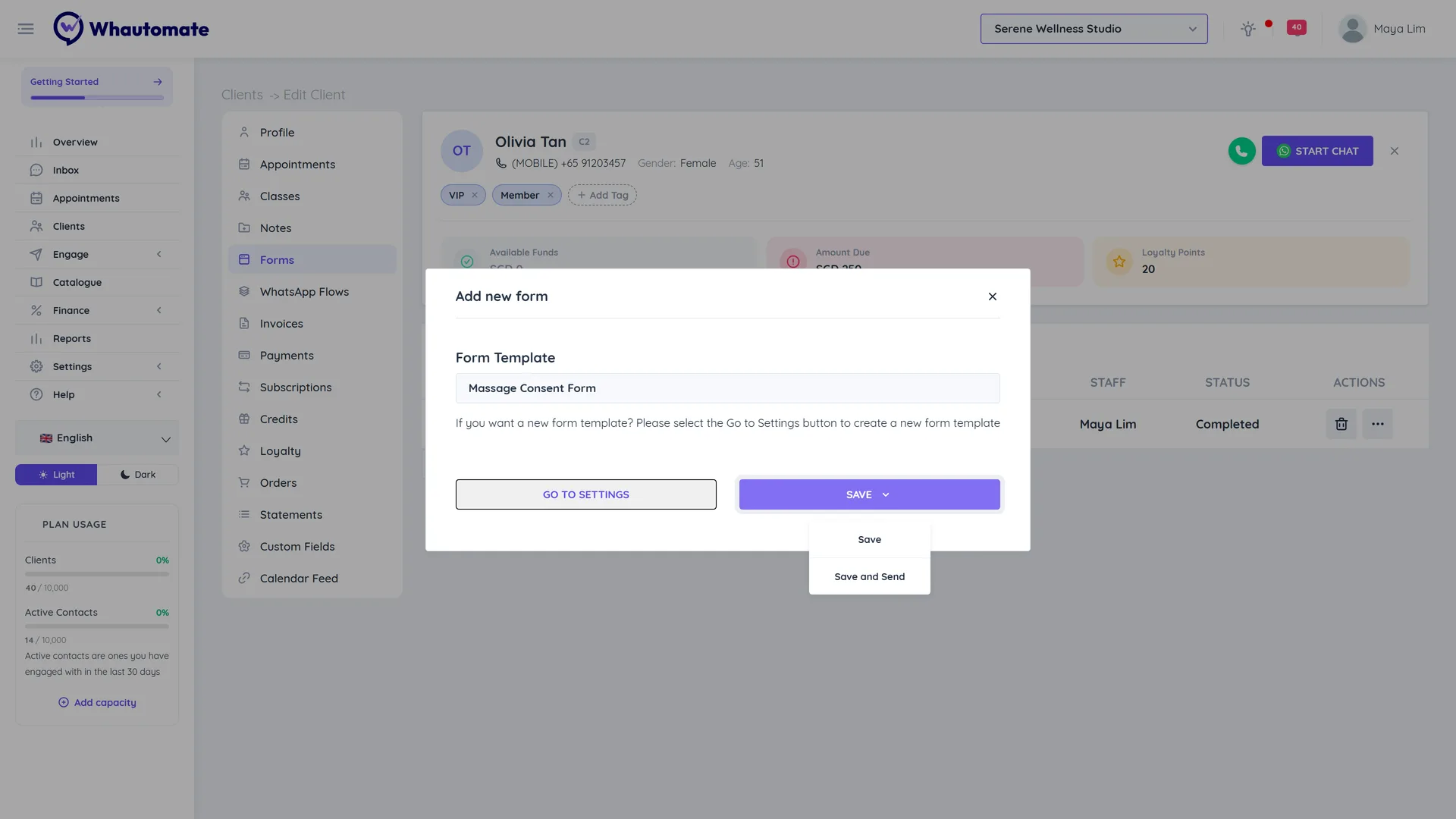Open the Invoices tab
Image resolution: width=1456 pixels, height=819 pixels.
(312, 324)
